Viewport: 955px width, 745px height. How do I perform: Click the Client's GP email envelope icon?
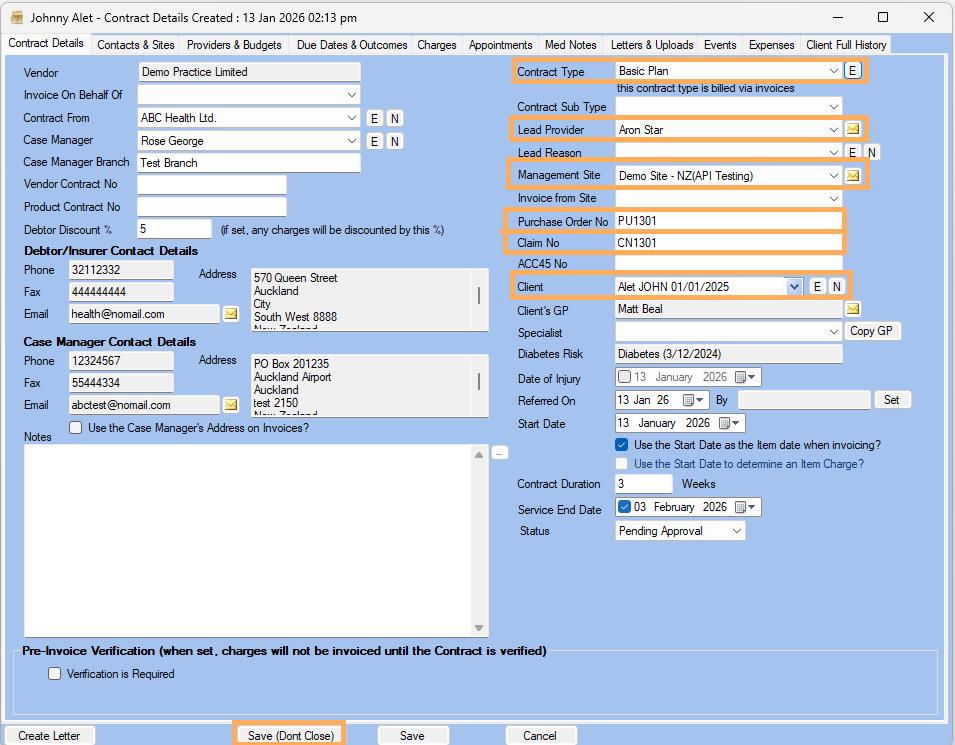853,308
